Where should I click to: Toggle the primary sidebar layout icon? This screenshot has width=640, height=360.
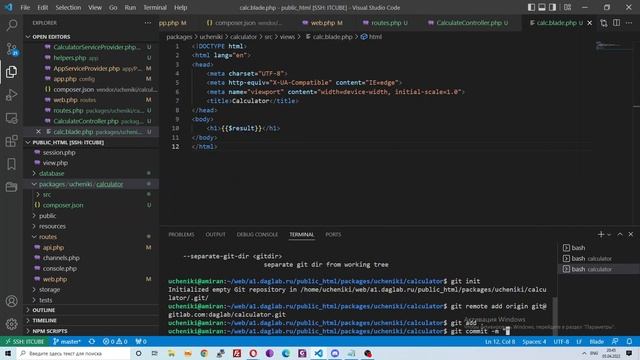(x=531, y=7)
